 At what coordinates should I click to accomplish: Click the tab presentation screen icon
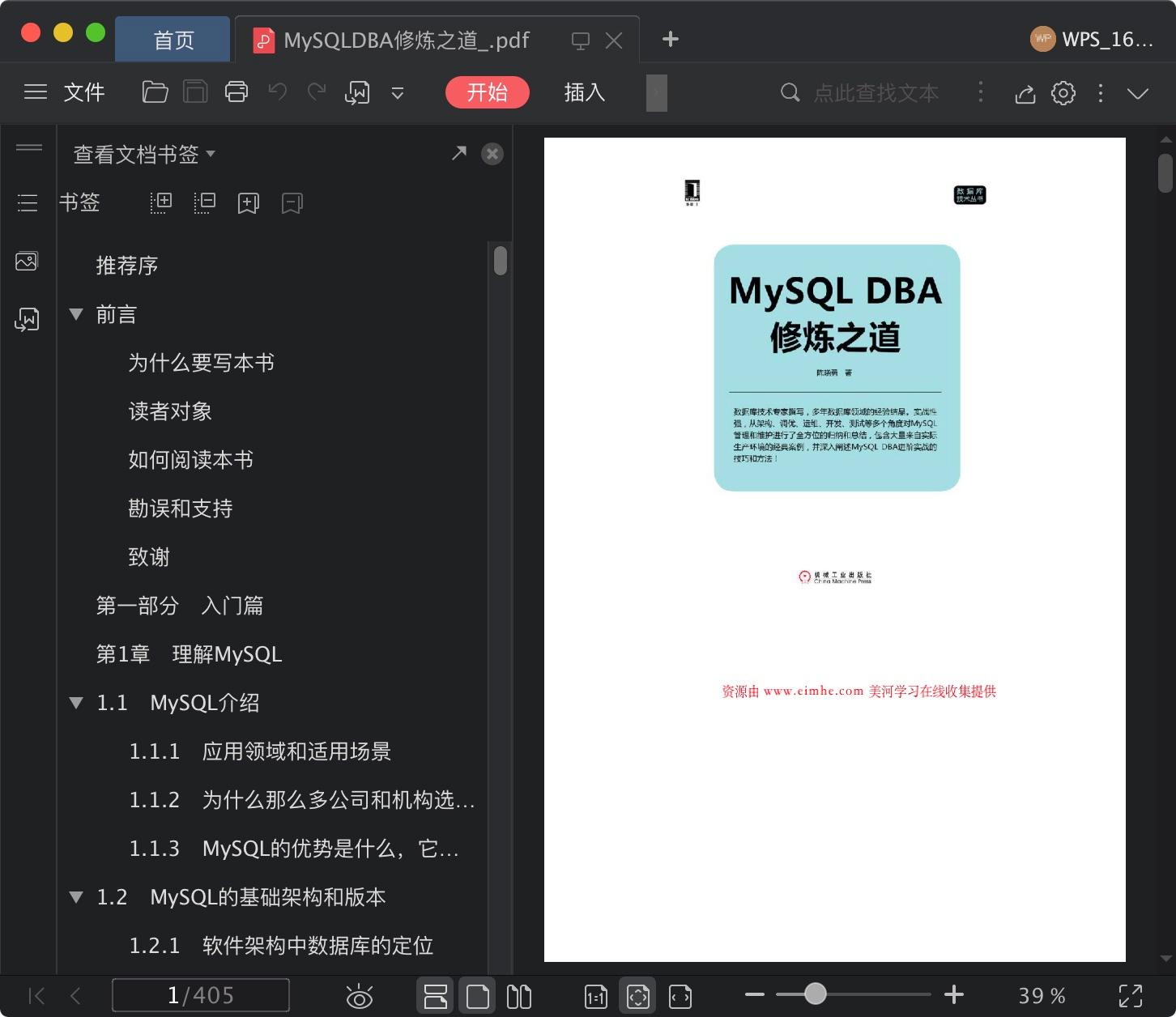tap(581, 40)
